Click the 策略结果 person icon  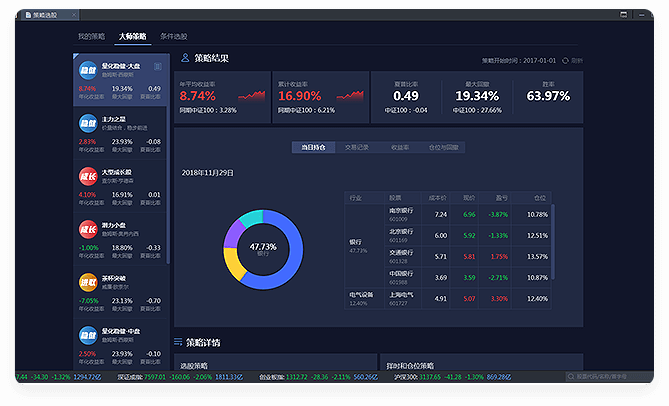[185, 59]
